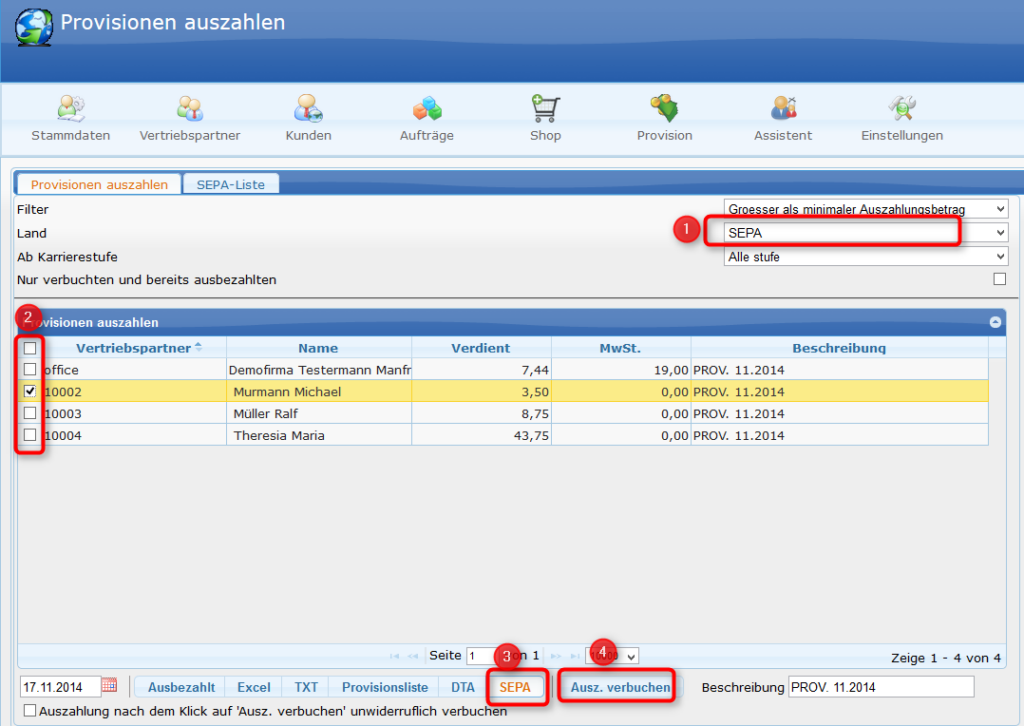
Task: Open Einstellungen tools icon
Action: pyautogui.click(x=901, y=109)
